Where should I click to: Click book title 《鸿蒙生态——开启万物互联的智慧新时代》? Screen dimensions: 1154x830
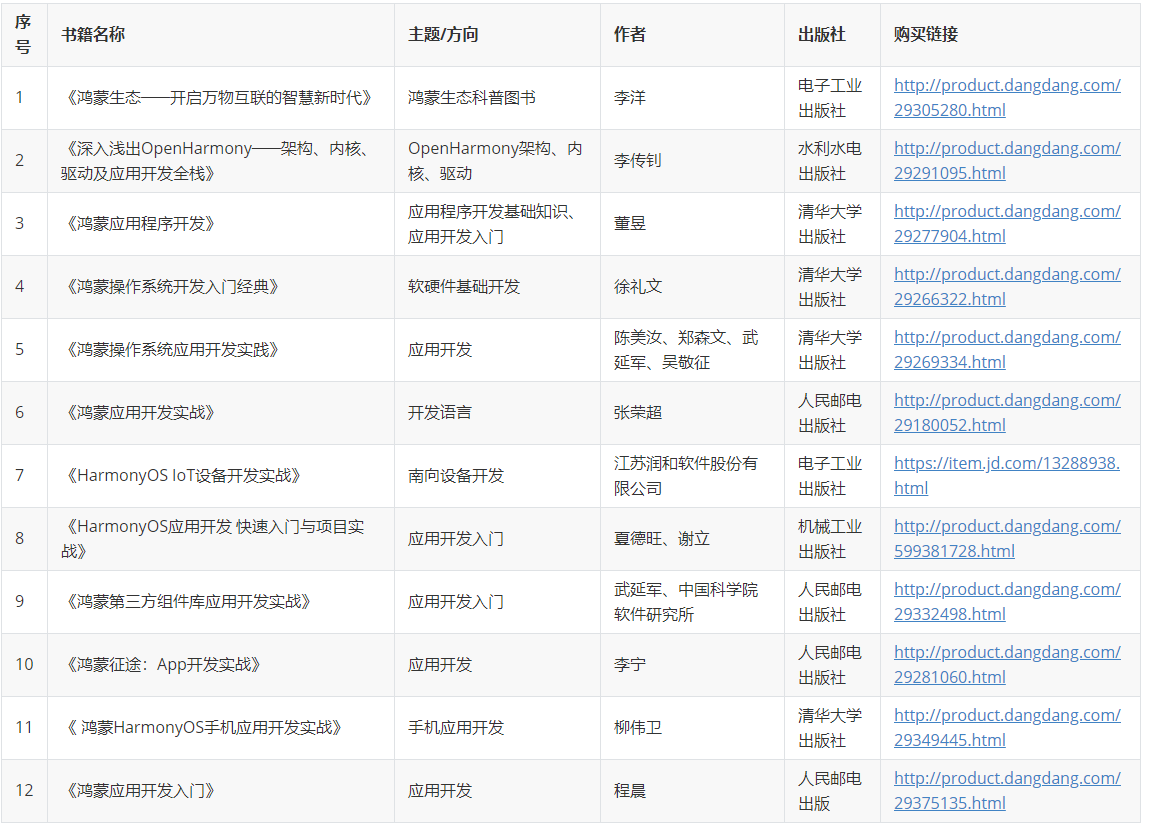[217, 98]
